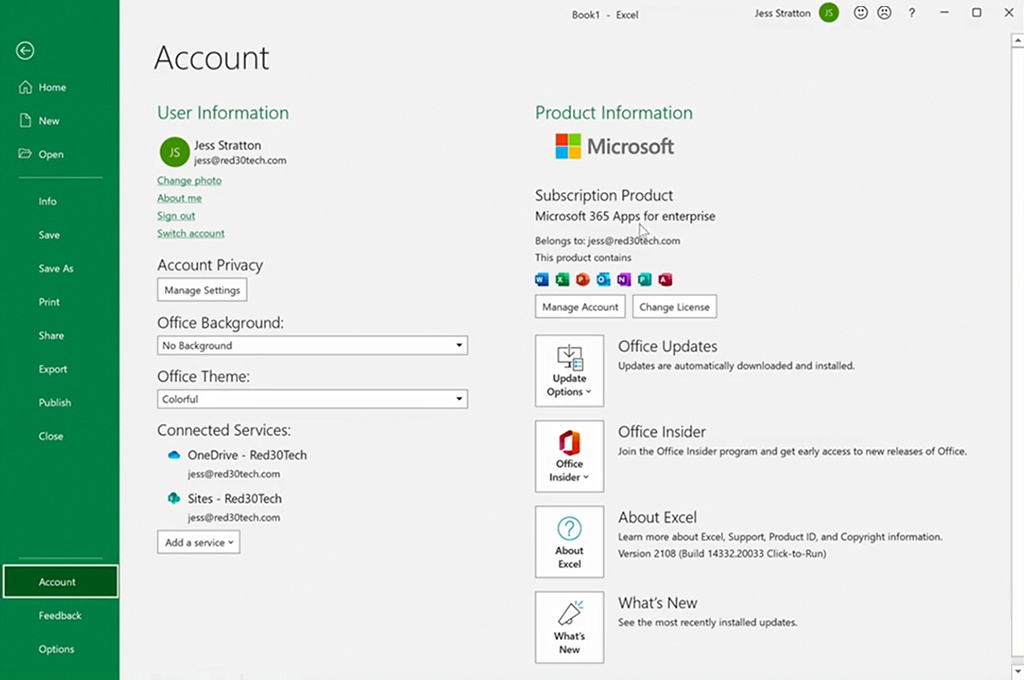Select Export in the sidebar
The image size is (1024, 680).
[x=53, y=369]
